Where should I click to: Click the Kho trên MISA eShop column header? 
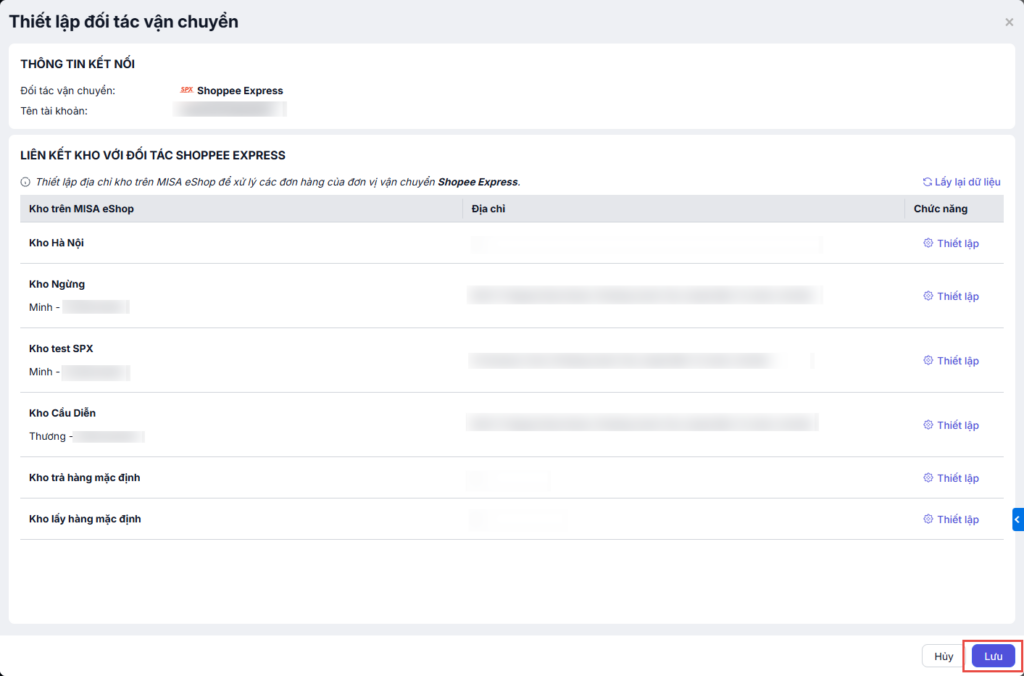coord(81,209)
